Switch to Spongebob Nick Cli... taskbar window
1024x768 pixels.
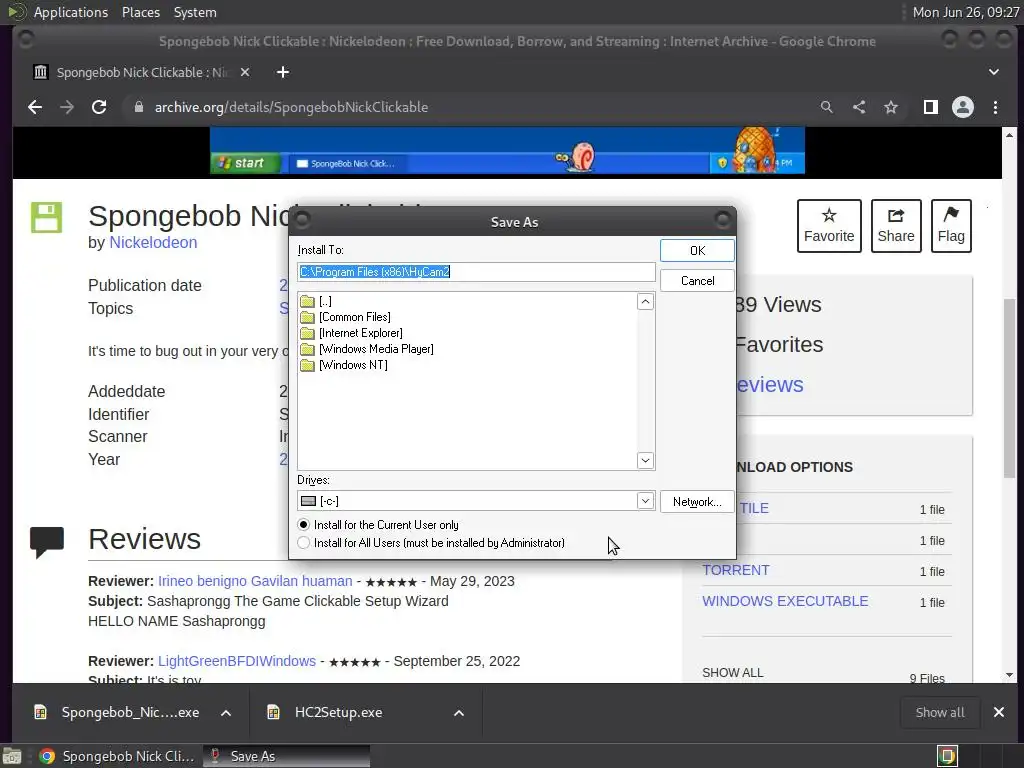(x=118, y=756)
